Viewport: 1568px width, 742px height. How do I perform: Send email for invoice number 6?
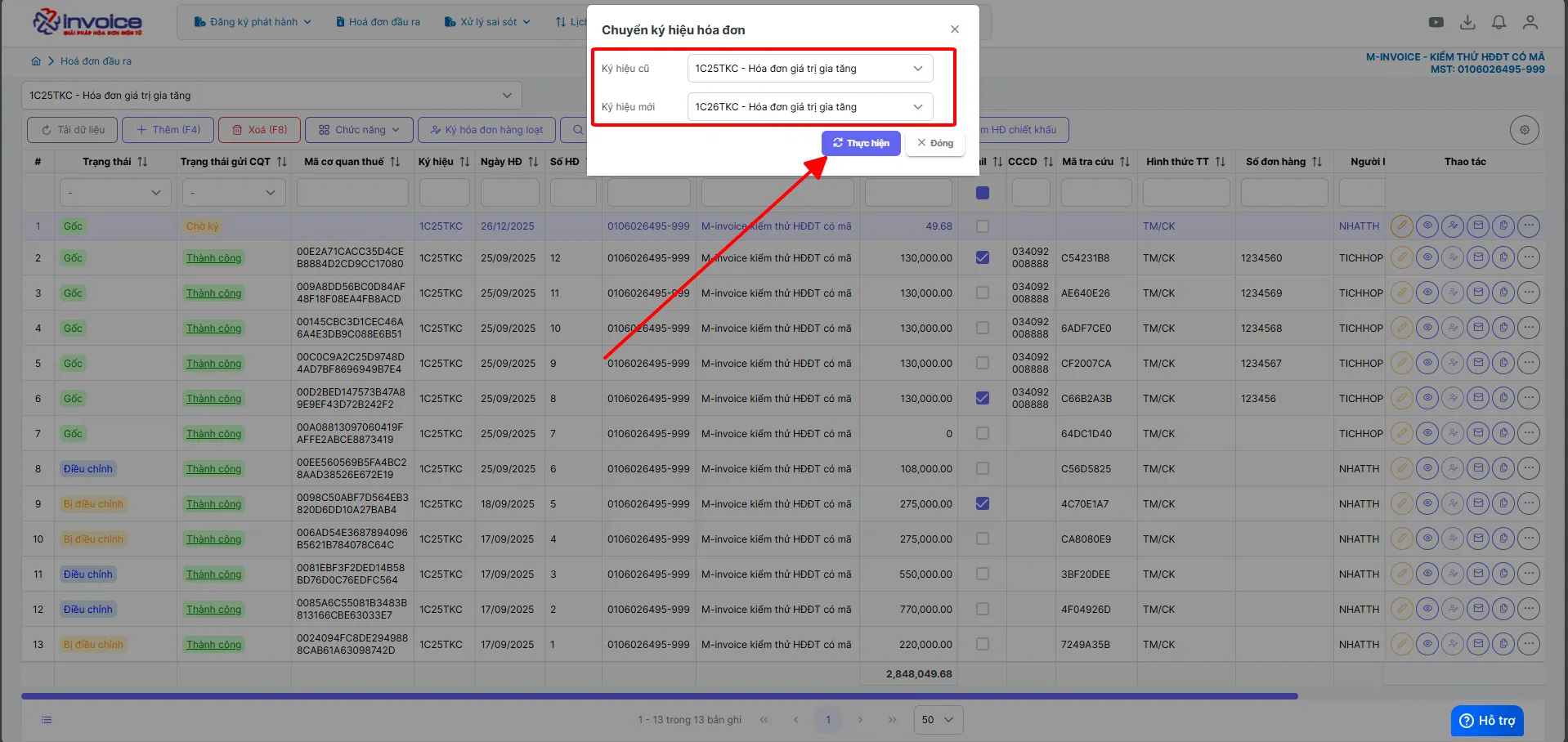point(1478,469)
